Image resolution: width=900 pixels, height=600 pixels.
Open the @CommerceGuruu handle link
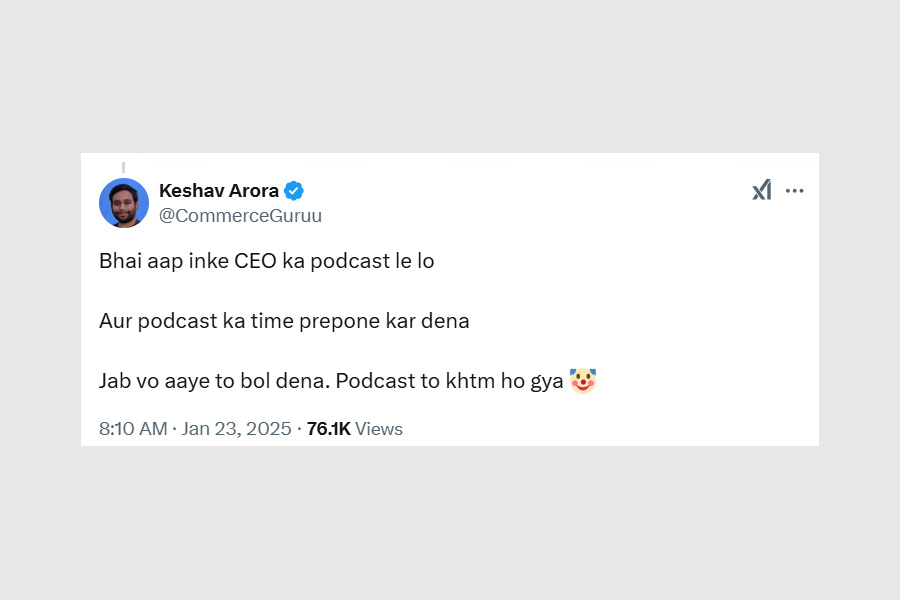coord(240,216)
